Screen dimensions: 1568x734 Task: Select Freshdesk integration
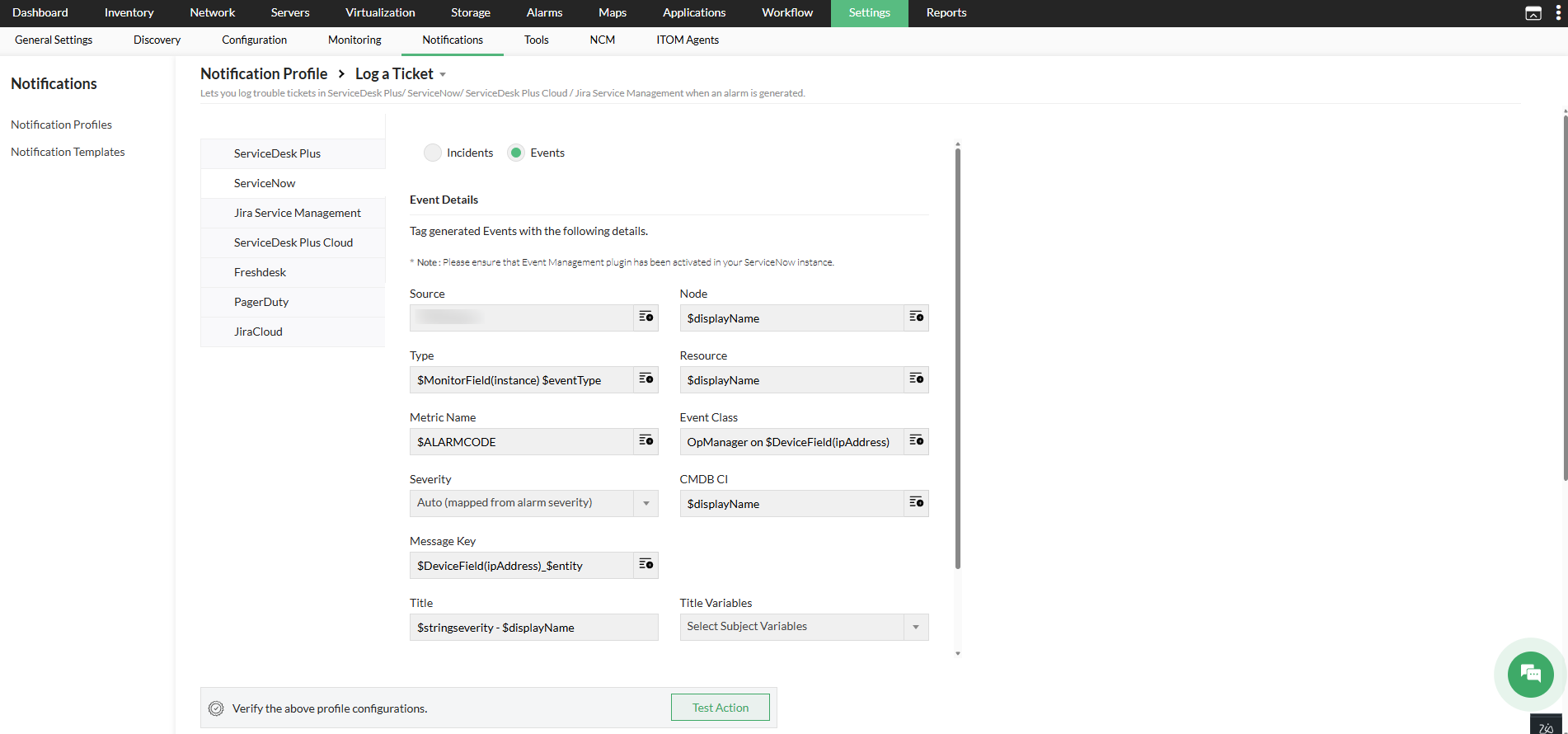[293, 272]
